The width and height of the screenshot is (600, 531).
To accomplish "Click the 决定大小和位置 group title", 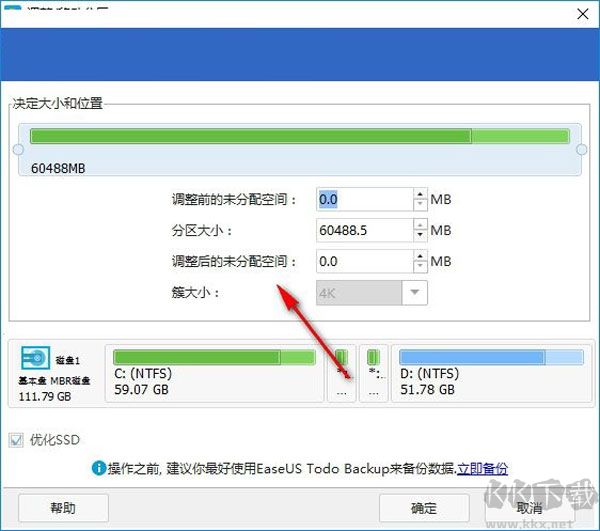I will (x=57, y=104).
